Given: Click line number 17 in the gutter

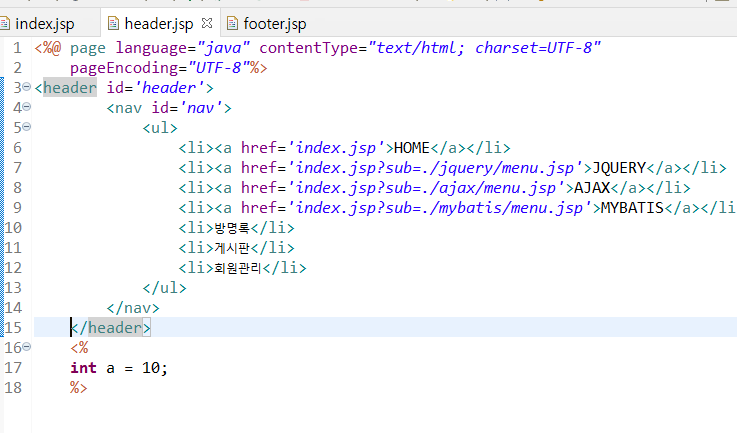Looking at the screenshot, I should point(13,368).
